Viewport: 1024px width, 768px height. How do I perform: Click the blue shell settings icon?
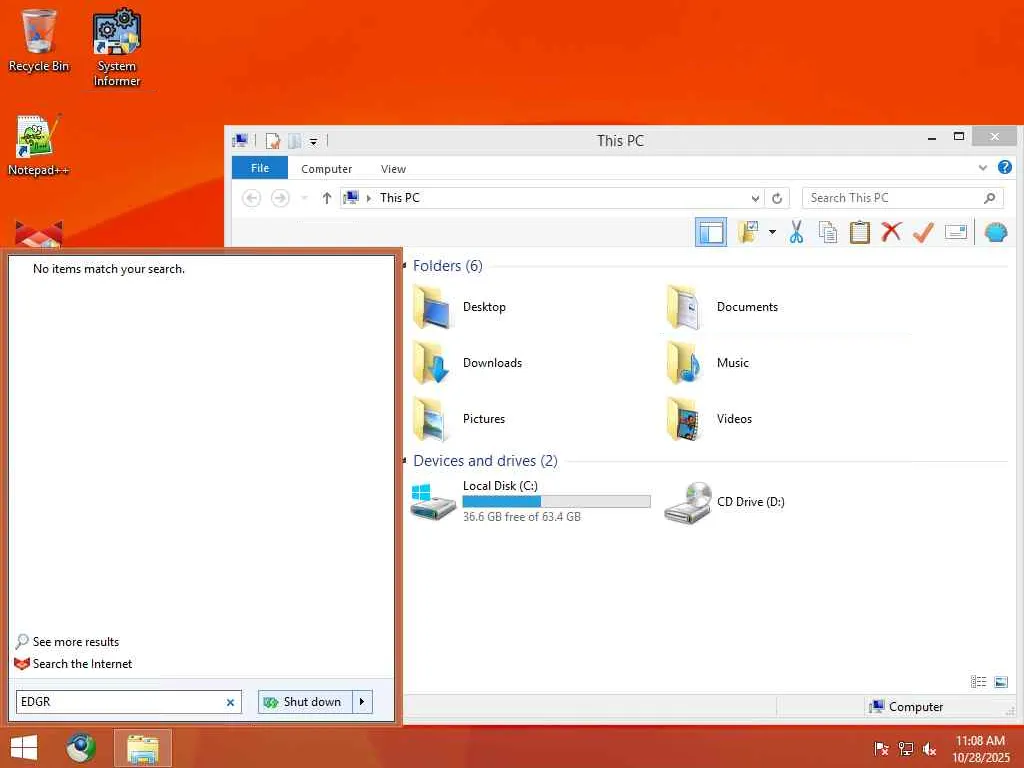995,232
